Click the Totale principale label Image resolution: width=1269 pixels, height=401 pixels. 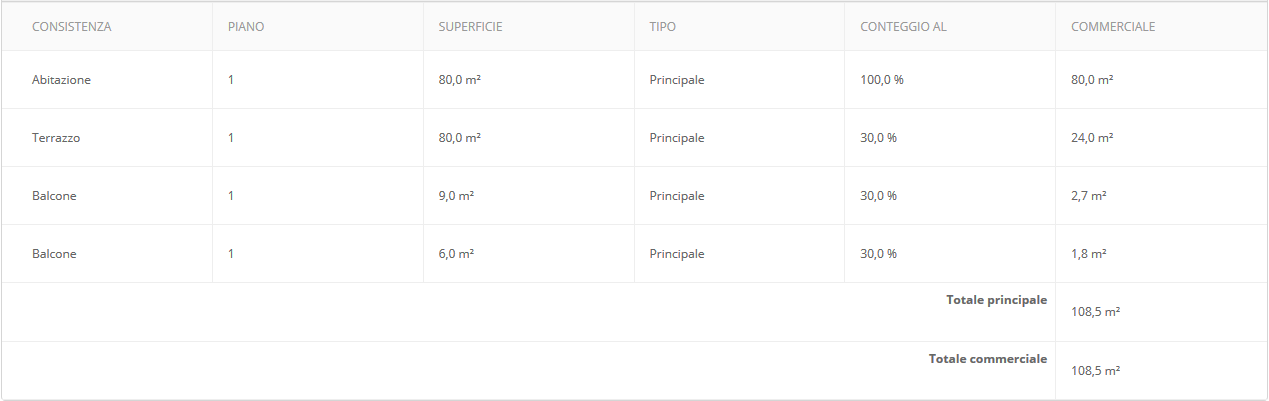tap(996, 300)
